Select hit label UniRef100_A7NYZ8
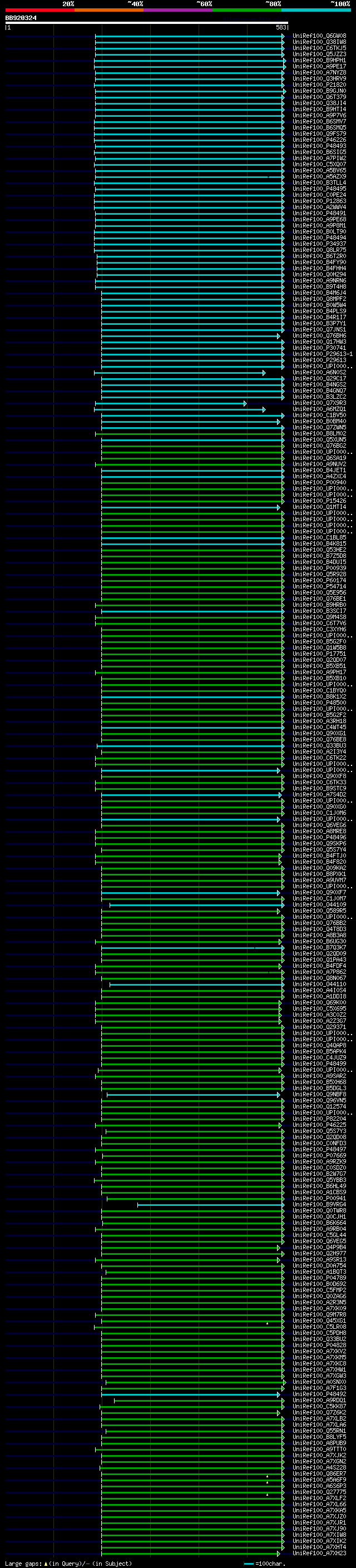 (x=319, y=72)
